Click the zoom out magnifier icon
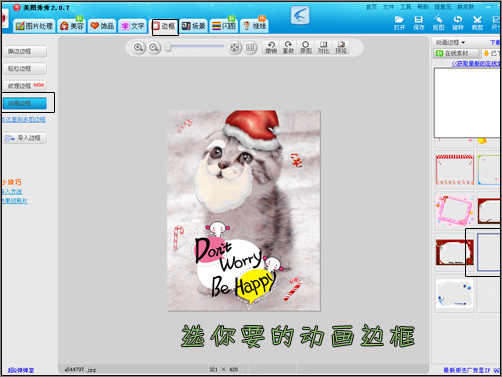The width and height of the screenshot is (502, 377). (154, 48)
